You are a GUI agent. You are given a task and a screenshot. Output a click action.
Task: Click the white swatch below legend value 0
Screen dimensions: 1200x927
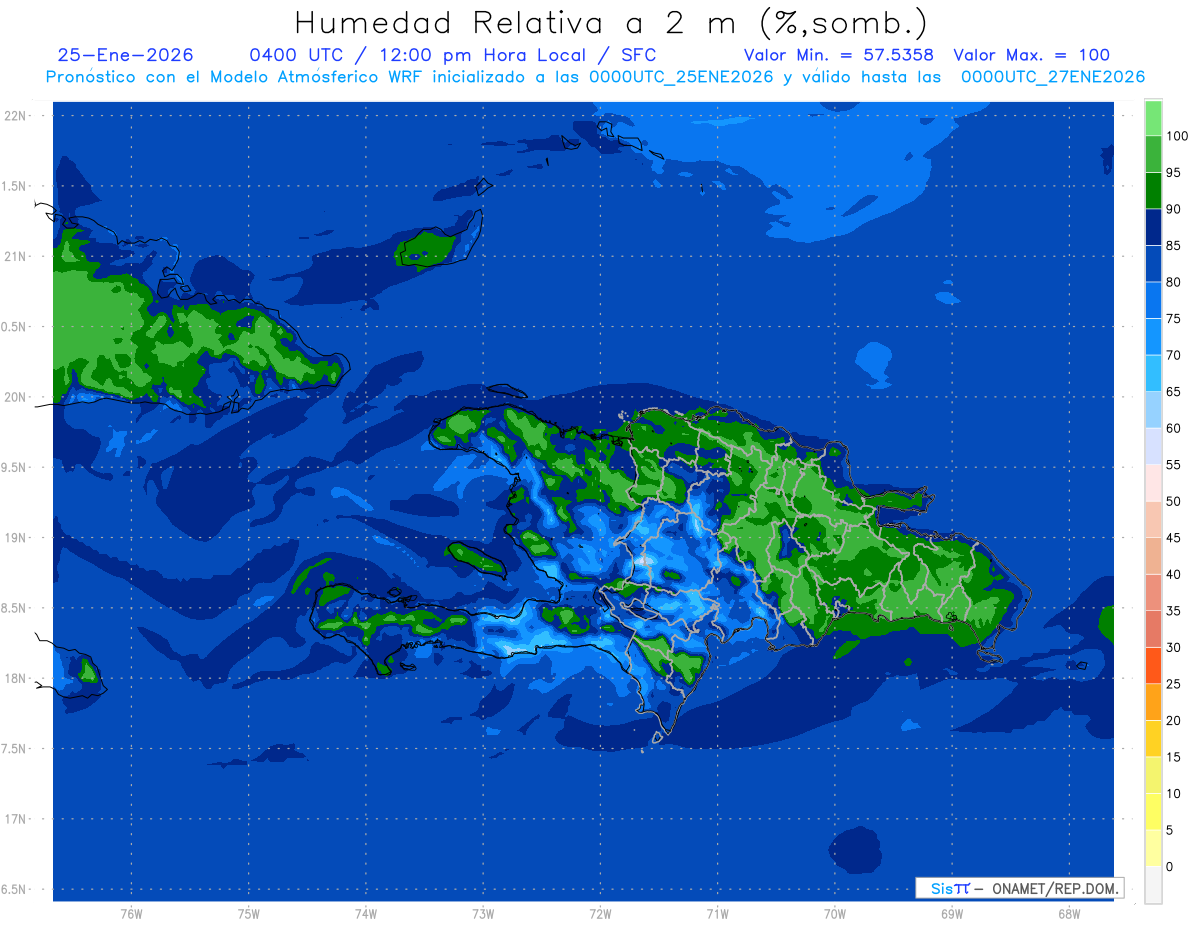pyautogui.click(x=1153, y=884)
